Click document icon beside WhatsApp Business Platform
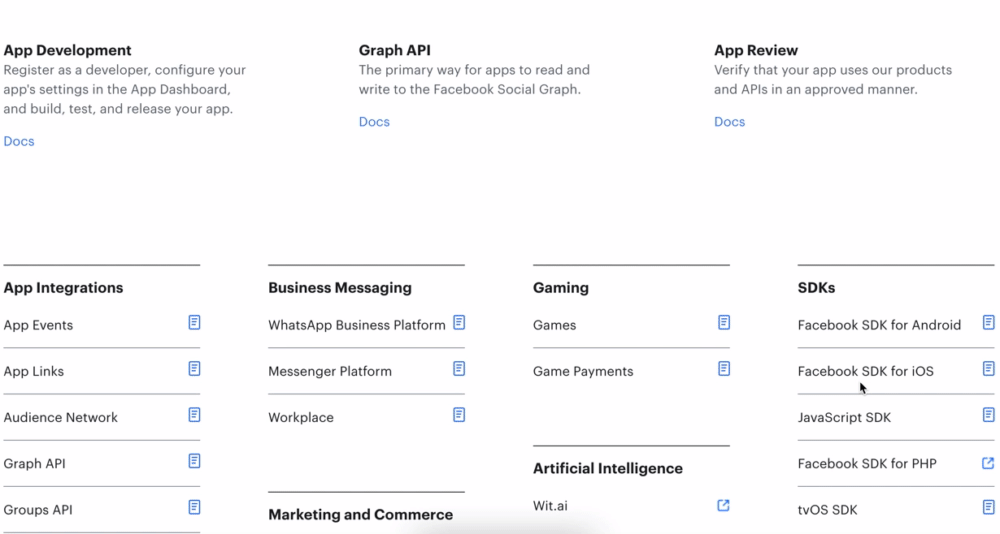The image size is (1000, 534). (459, 323)
